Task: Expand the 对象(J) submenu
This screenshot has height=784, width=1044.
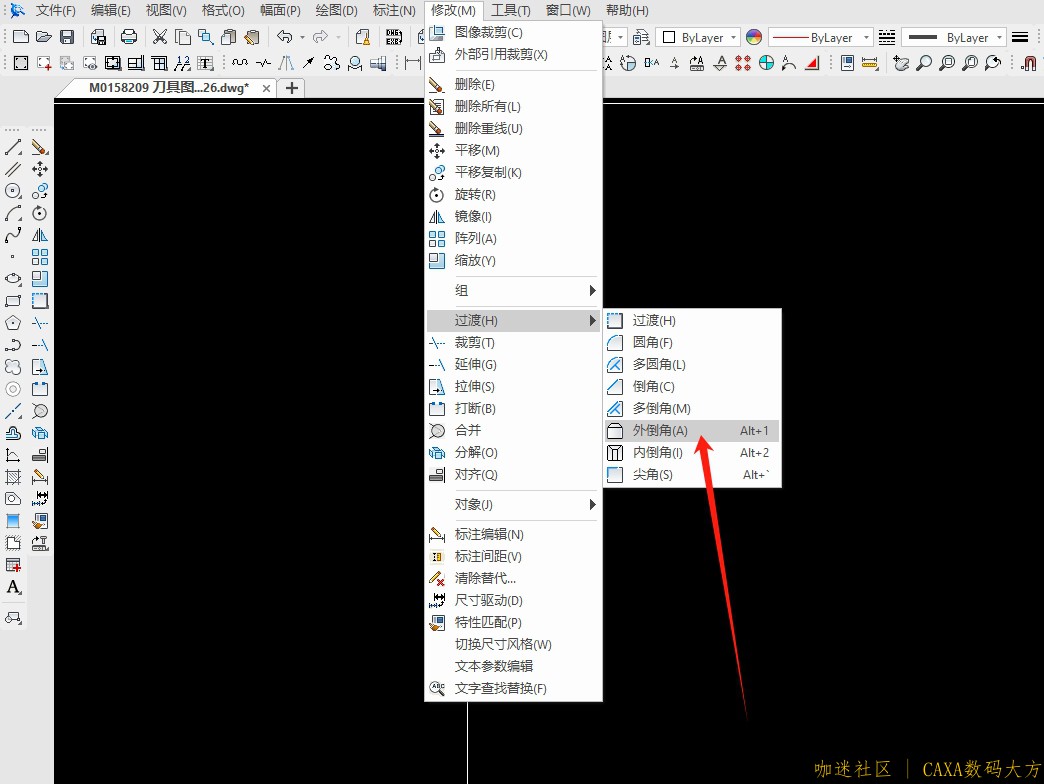Action: 512,504
